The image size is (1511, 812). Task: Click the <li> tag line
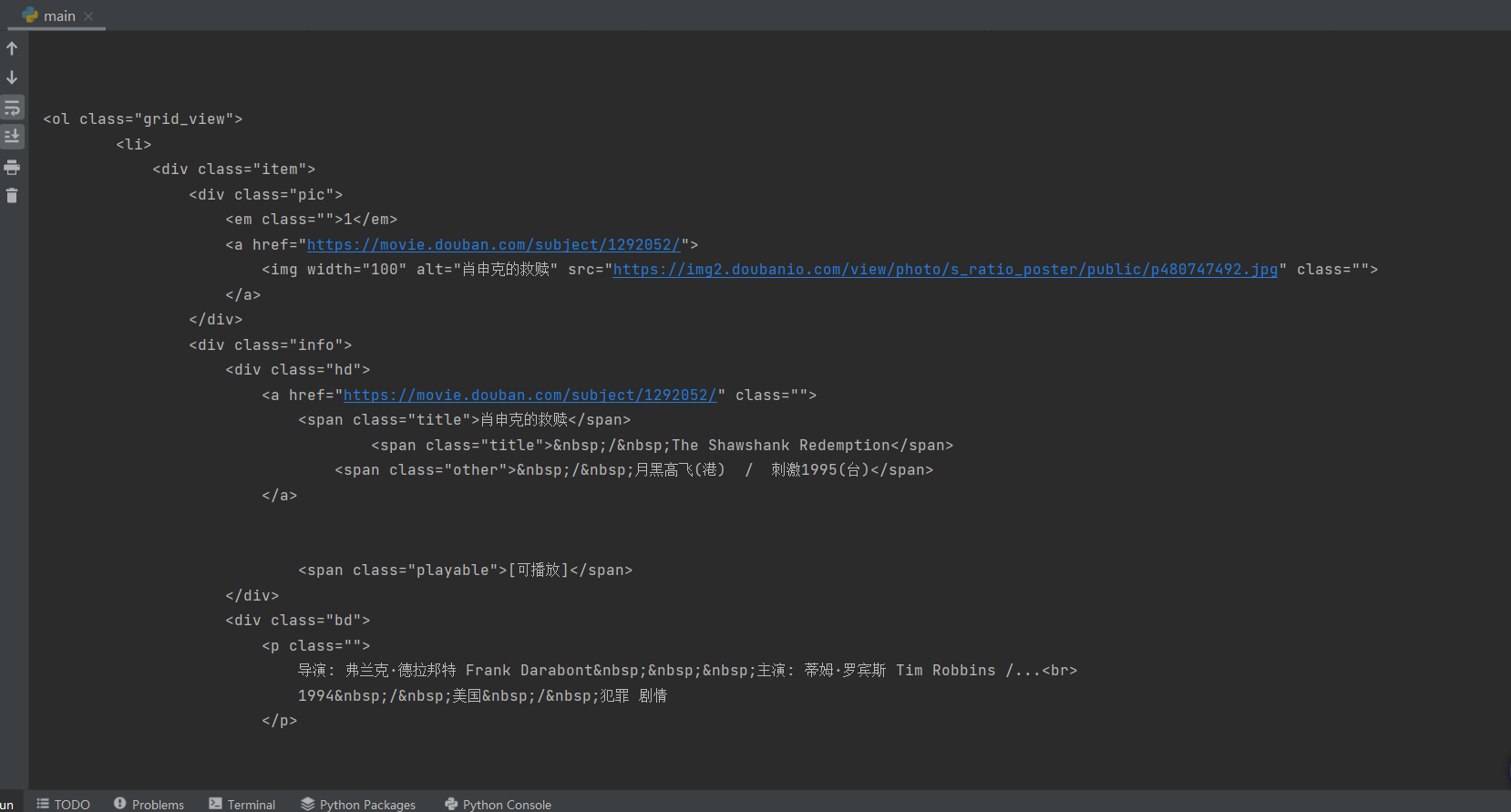tap(134, 144)
